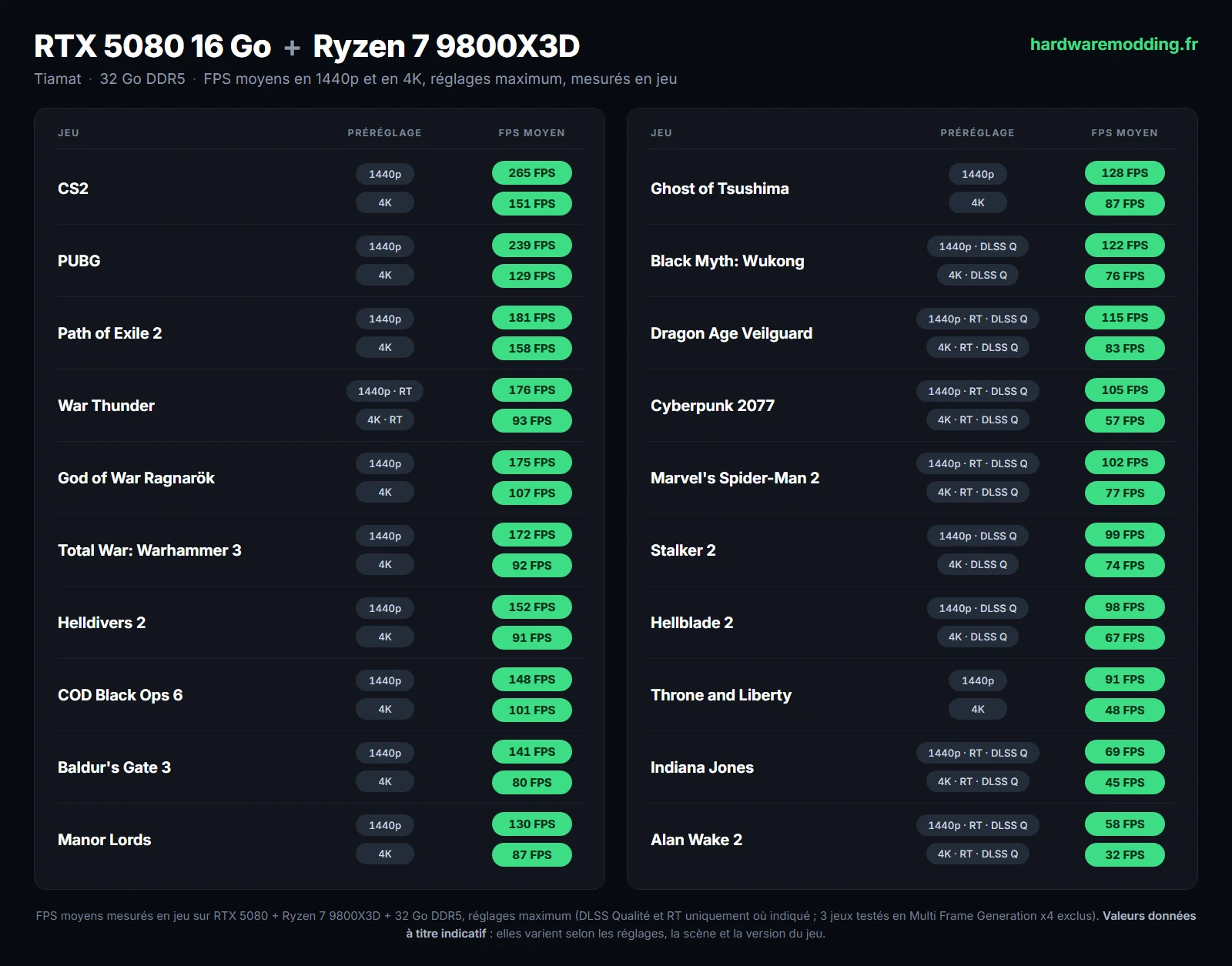Click the 98 FPS badge
This screenshot has height=966, width=1232.
pos(1125,607)
